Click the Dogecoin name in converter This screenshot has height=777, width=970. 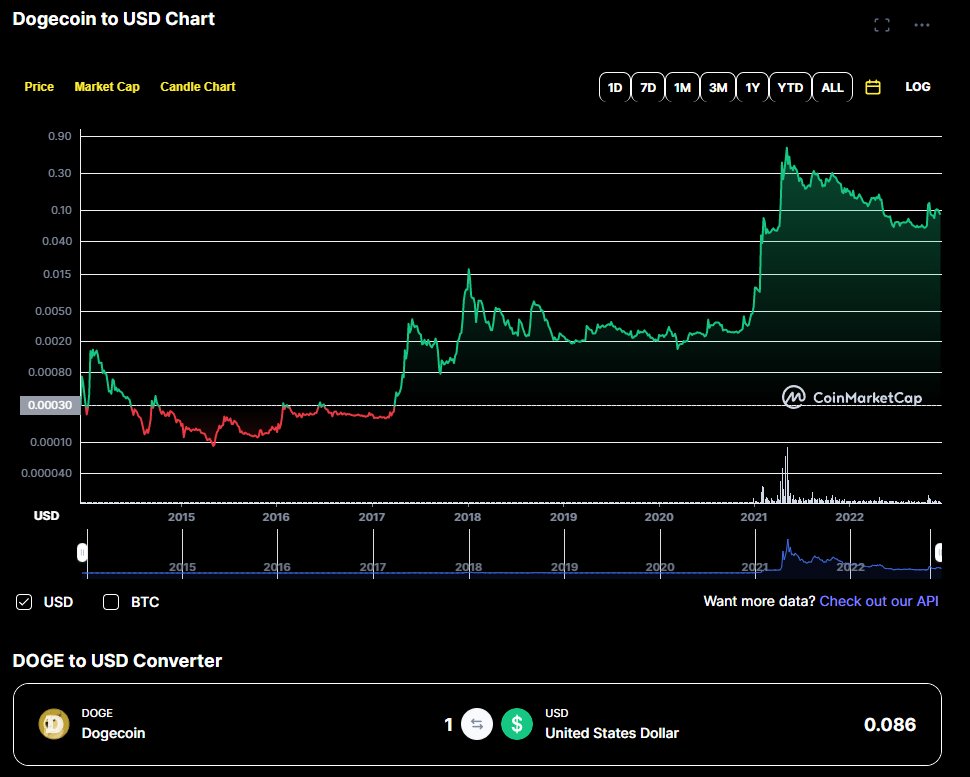pyautogui.click(x=113, y=733)
